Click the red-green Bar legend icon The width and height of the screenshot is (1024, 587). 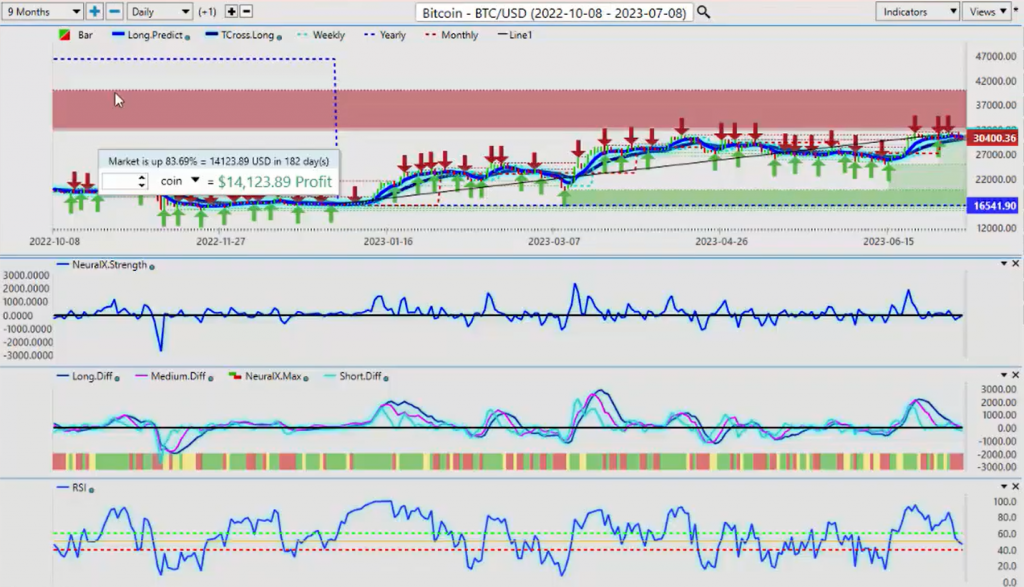[65, 35]
